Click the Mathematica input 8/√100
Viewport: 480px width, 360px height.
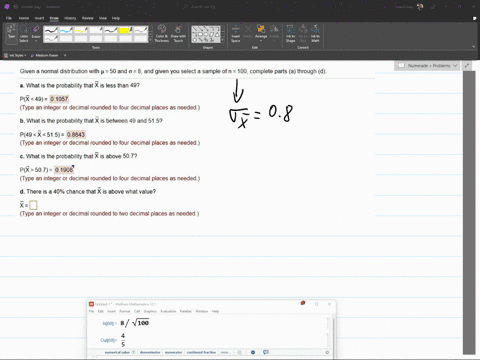(x=135, y=323)
